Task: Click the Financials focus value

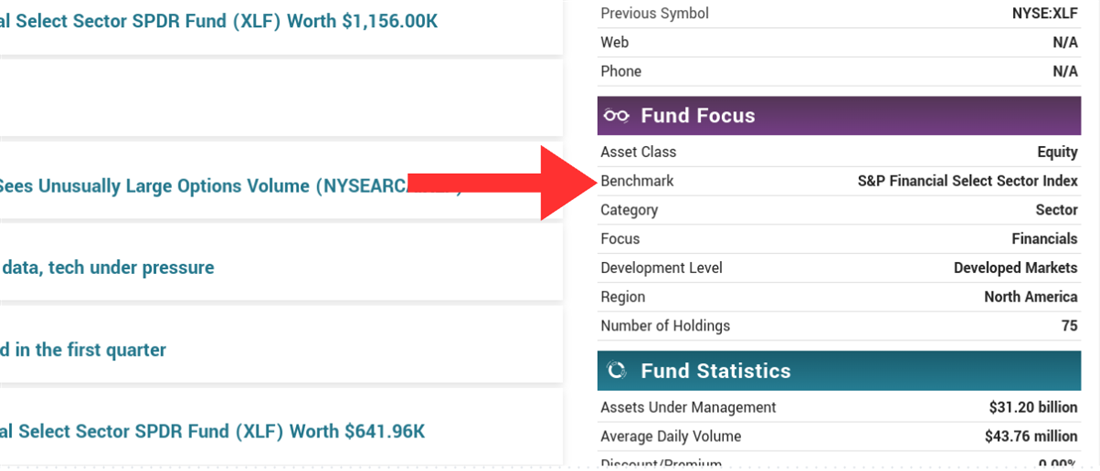Action: (1044, 239)
